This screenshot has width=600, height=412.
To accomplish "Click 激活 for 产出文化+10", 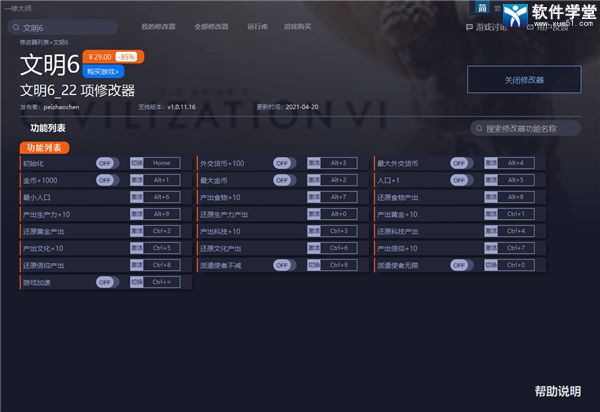I will 137,248.
